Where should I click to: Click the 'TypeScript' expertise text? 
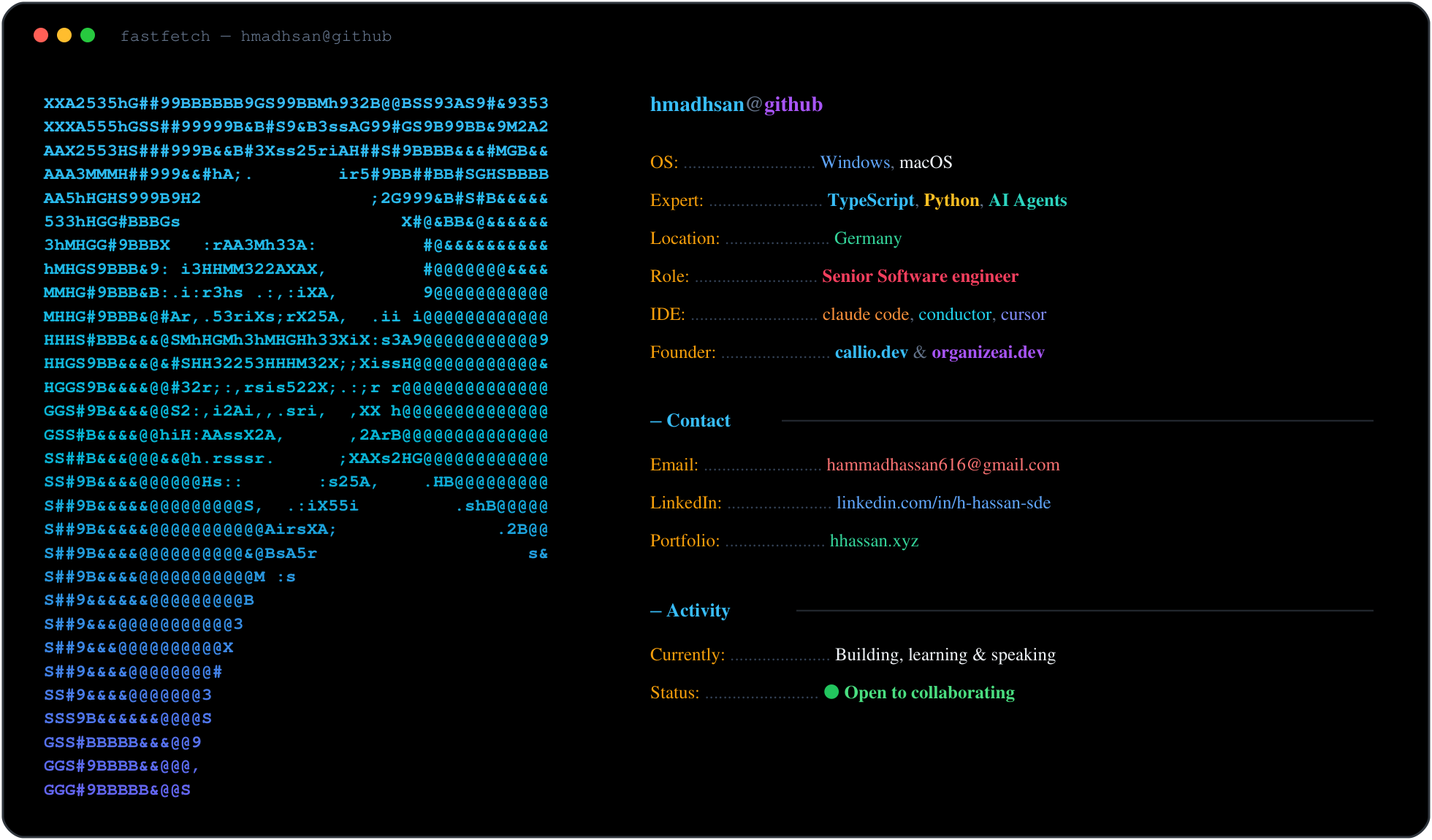[x=871, y=200]
